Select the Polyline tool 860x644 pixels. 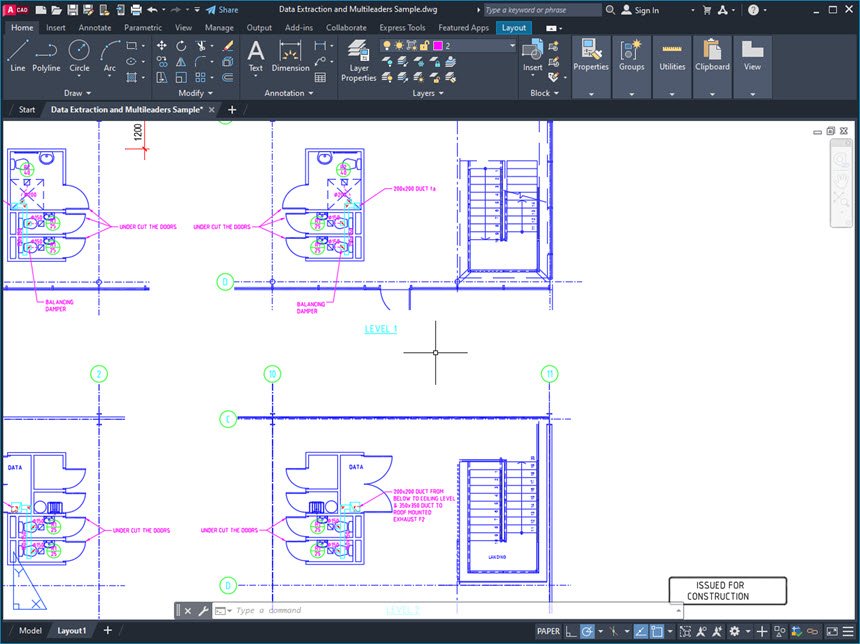pyautogui.click(x=46, y=55)
